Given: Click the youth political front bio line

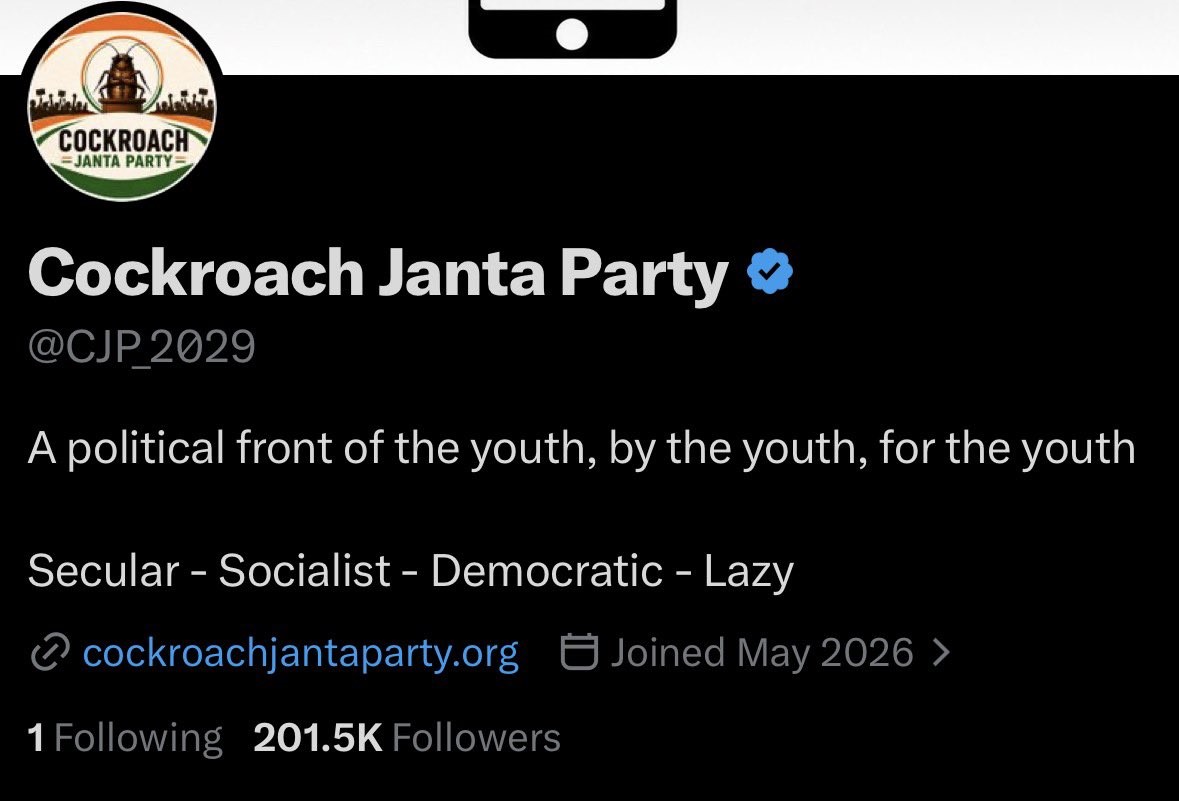Looking at the screenshot, I should (581, 449).
